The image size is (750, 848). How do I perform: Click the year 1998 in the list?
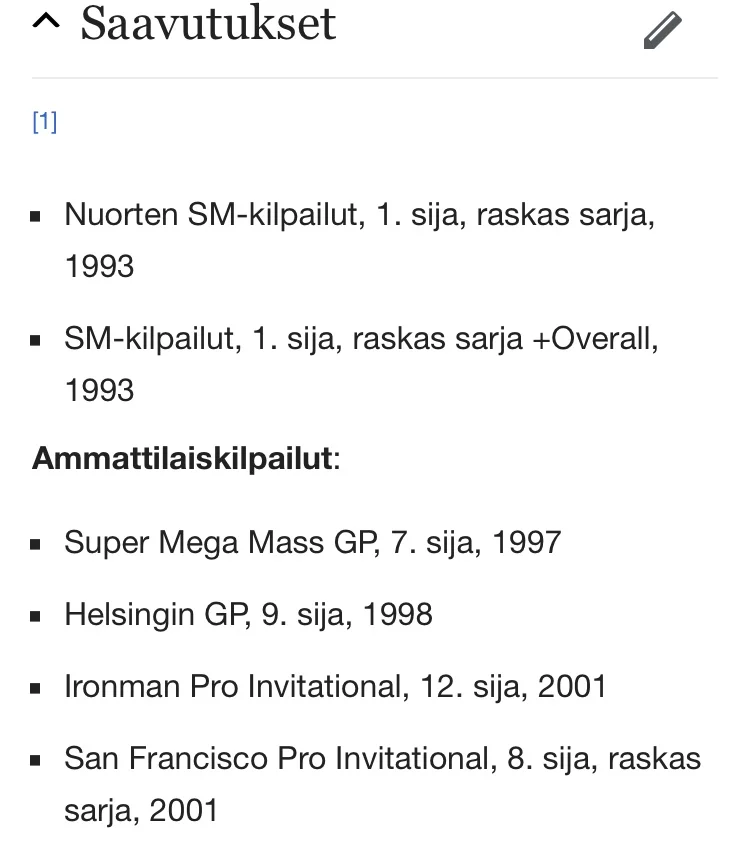[397, 613]
